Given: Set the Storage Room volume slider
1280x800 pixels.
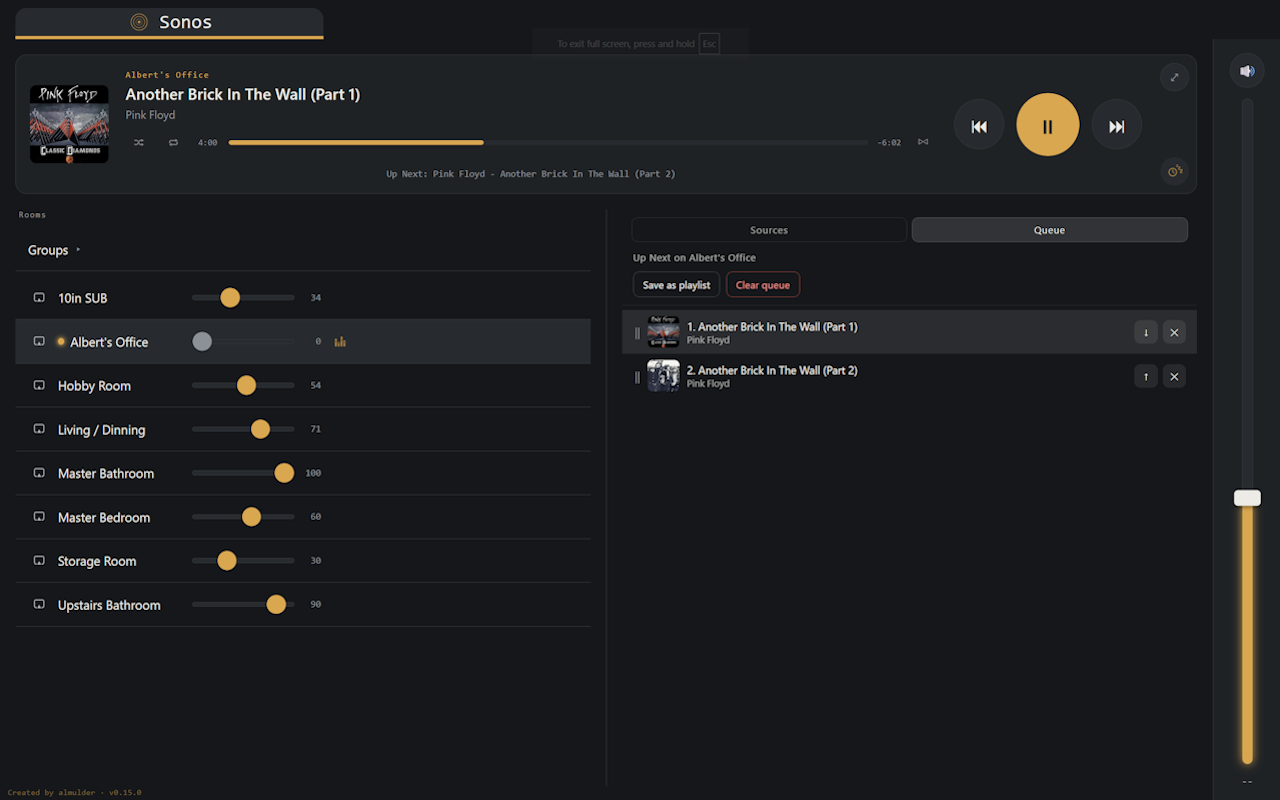Looking at the screenshot, I should (243, 561).
